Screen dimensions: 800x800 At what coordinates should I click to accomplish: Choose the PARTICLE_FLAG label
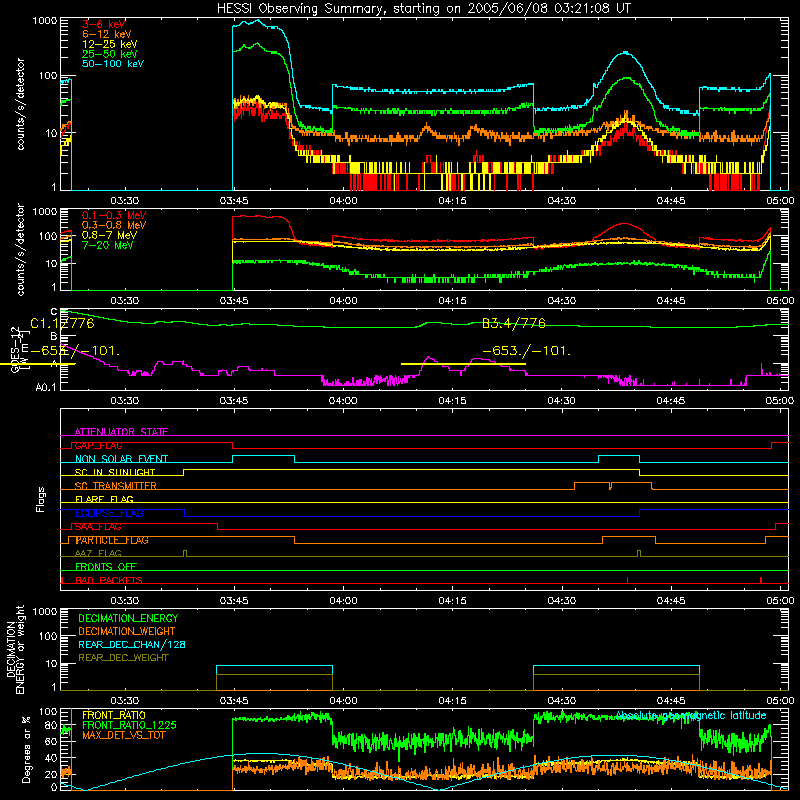(112, 540)
